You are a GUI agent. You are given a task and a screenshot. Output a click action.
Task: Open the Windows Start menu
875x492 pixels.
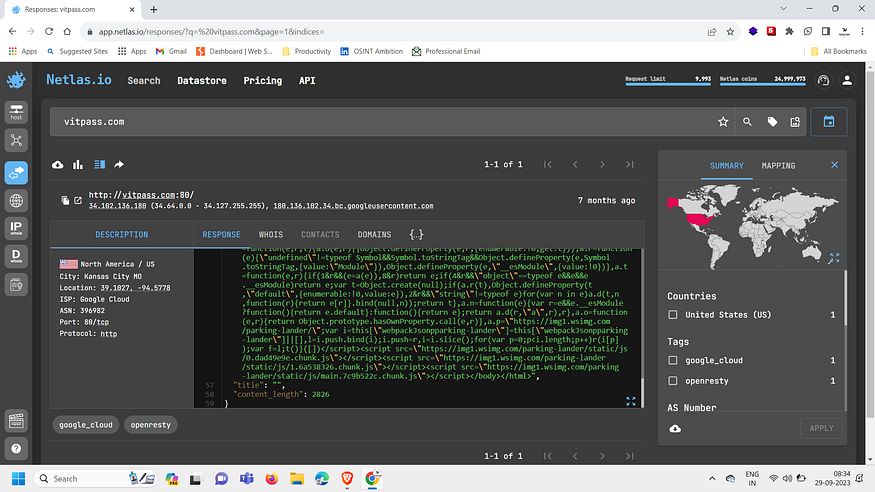[18, 479]
